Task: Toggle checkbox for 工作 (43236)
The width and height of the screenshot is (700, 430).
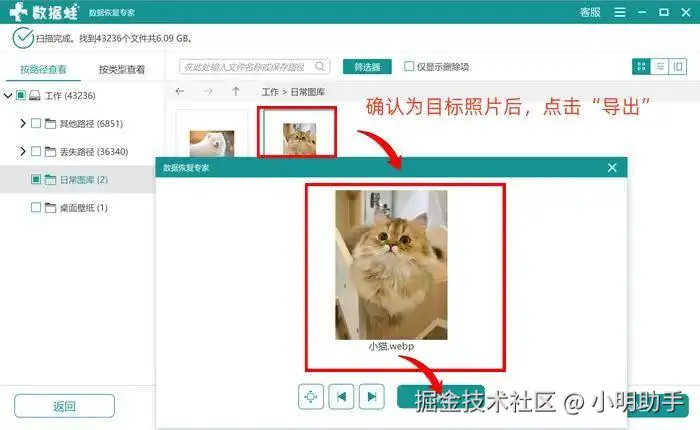Action: click(21, 95)
